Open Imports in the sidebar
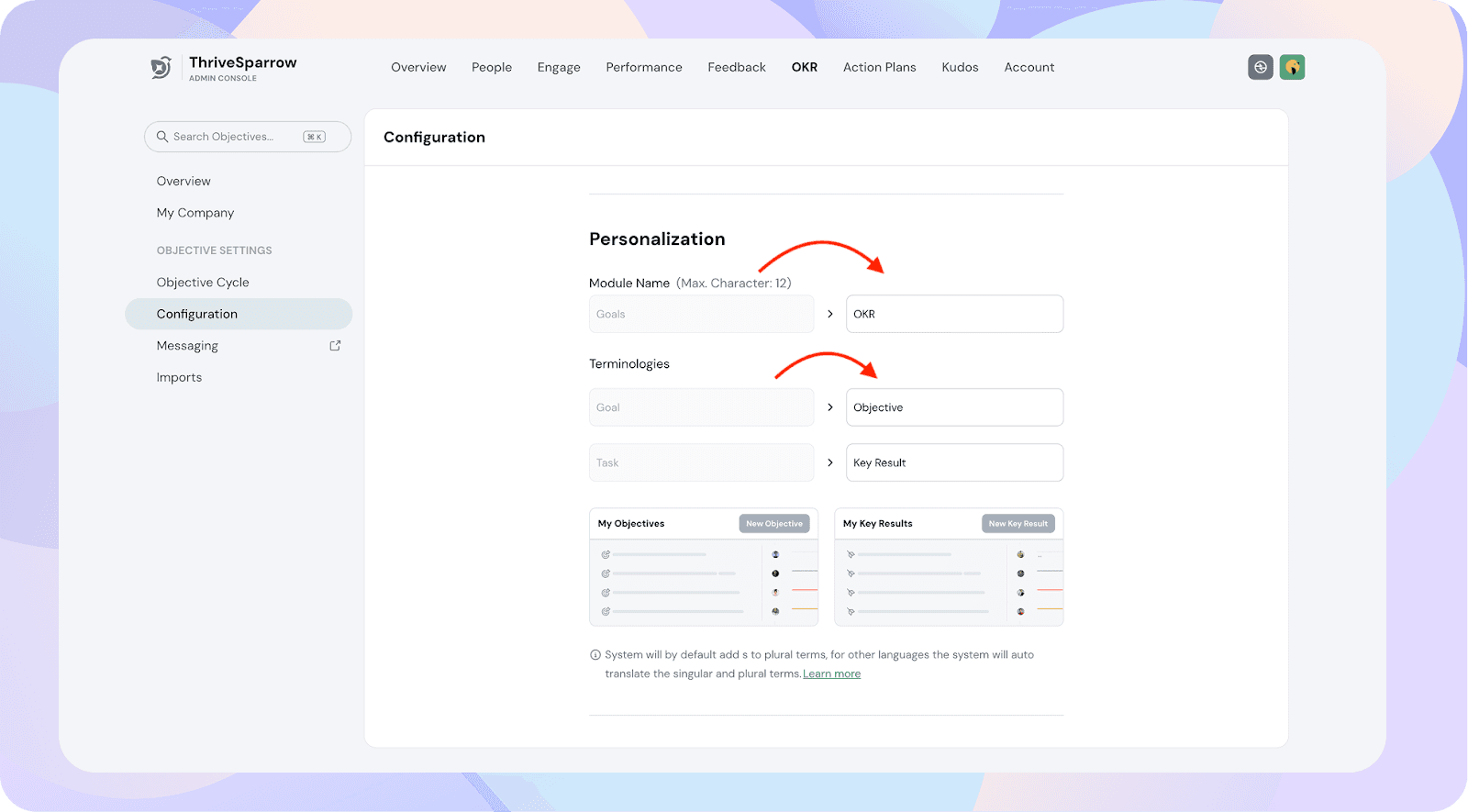This screenshot has height=812, width=1468. pyautogui.click(x=179, y=377)
